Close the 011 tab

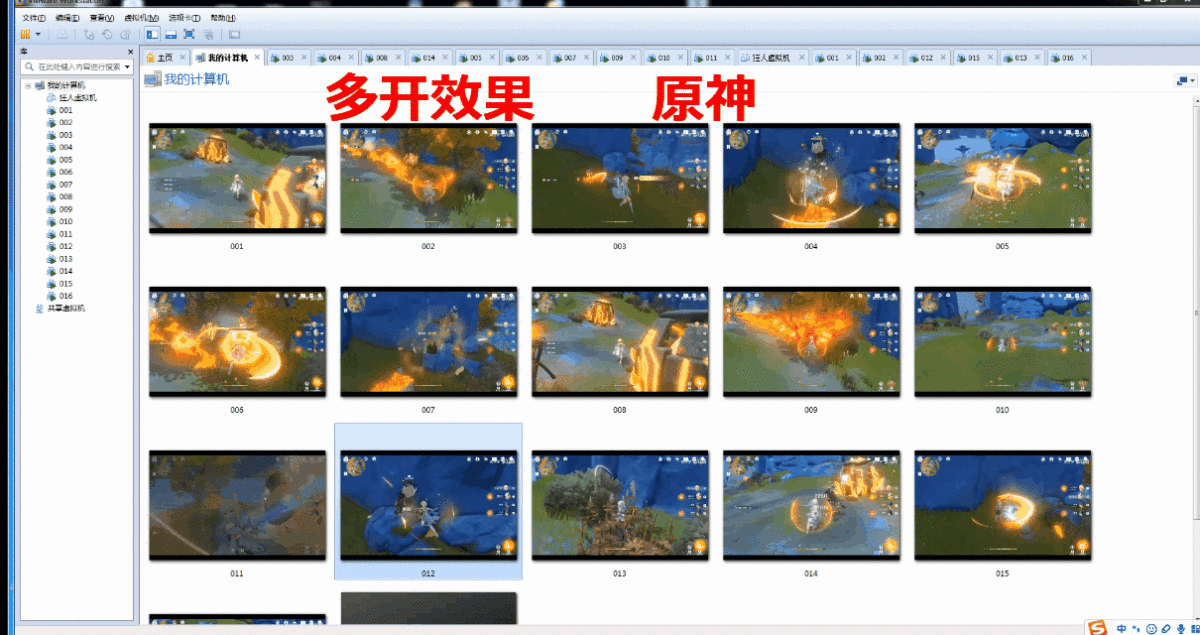tap(727, 58)
